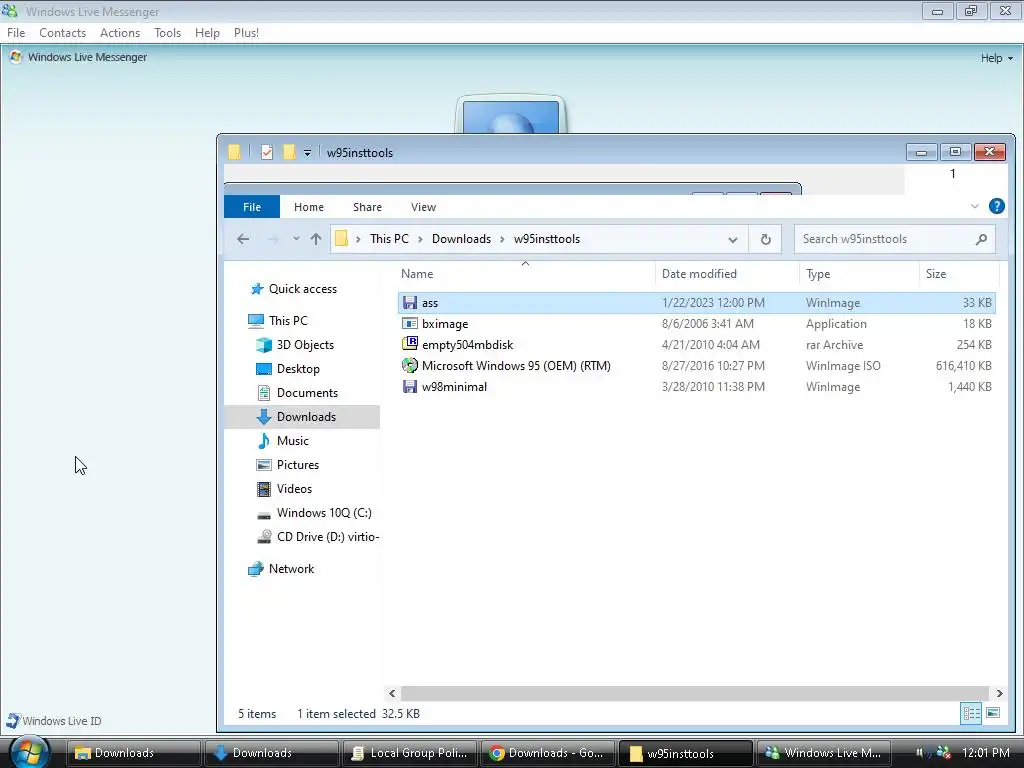Image resolution: width=1024 pixels, height=768 pixels.
Task: Click 616,410 KB size cell
Action: (963, 366)
